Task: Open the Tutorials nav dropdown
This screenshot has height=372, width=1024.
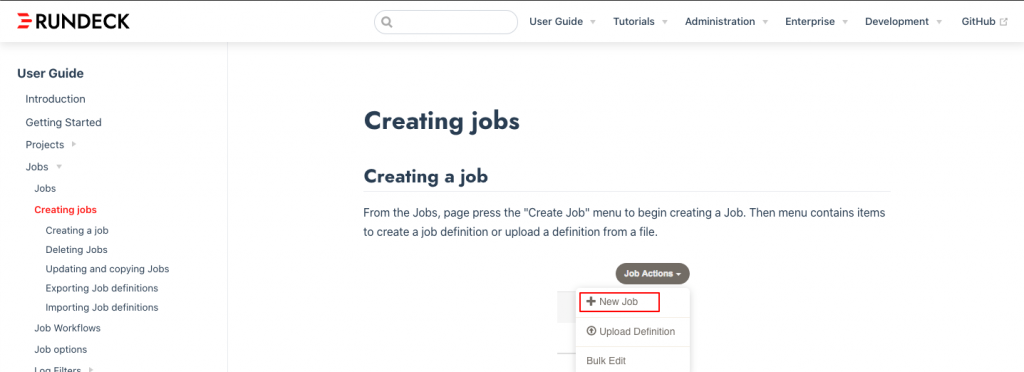Action: coord(640,22)
